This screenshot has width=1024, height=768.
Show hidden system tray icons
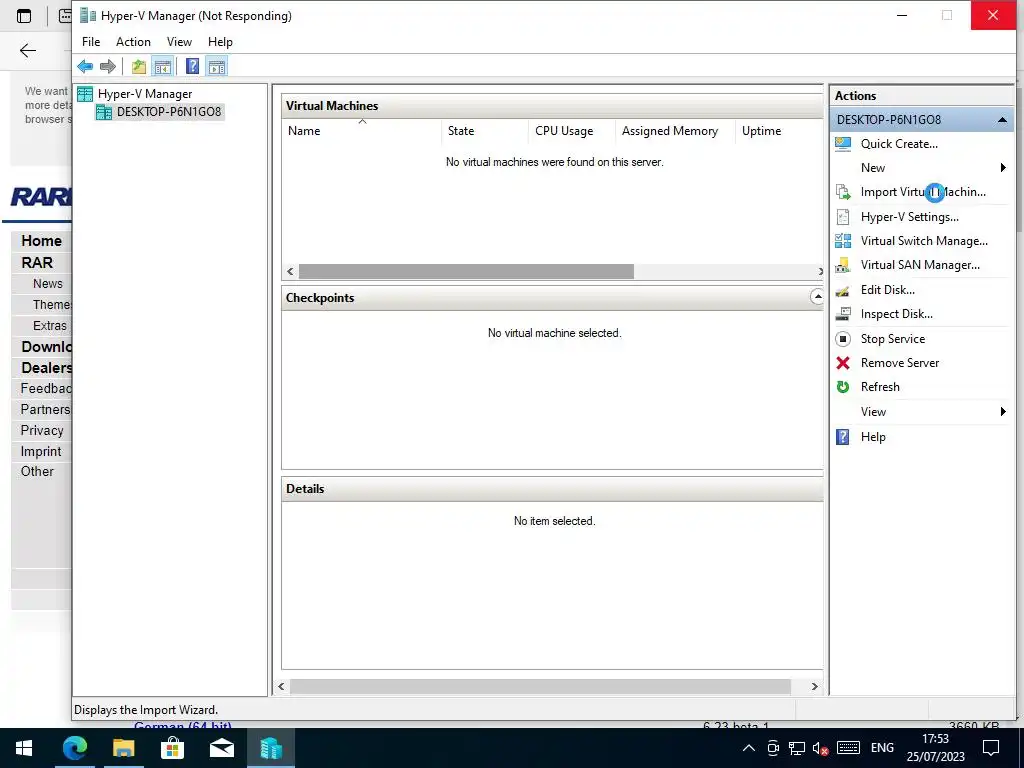749,748
